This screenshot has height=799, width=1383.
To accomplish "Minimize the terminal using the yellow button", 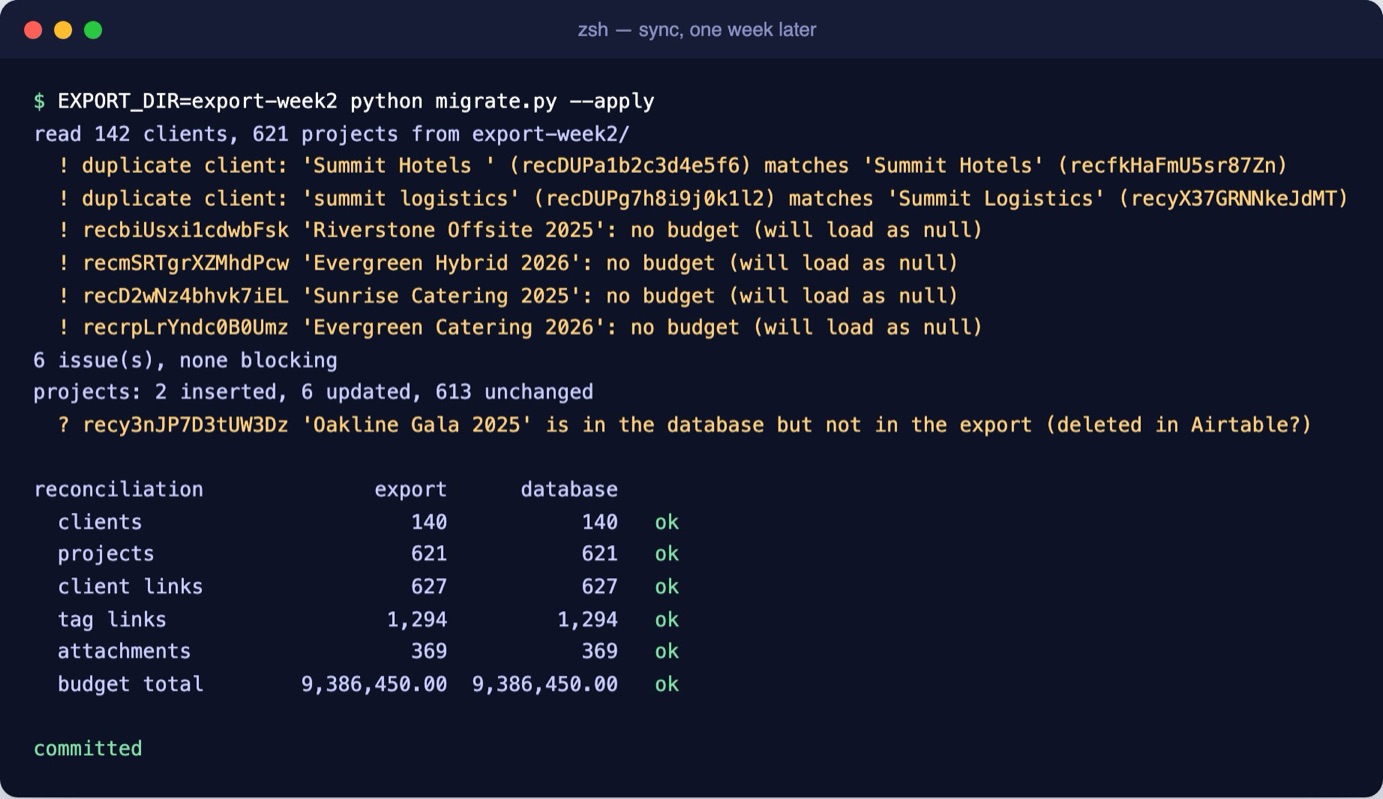I will point(63,30).
